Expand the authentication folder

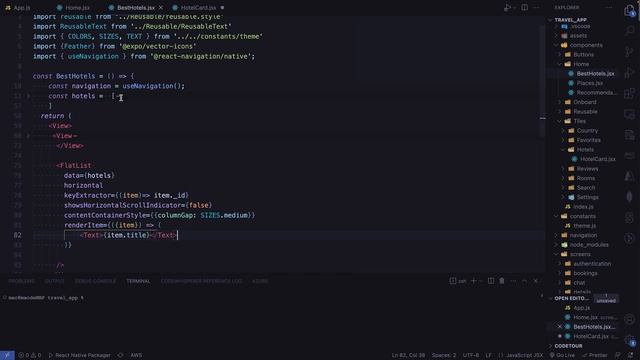coord(592,264)
